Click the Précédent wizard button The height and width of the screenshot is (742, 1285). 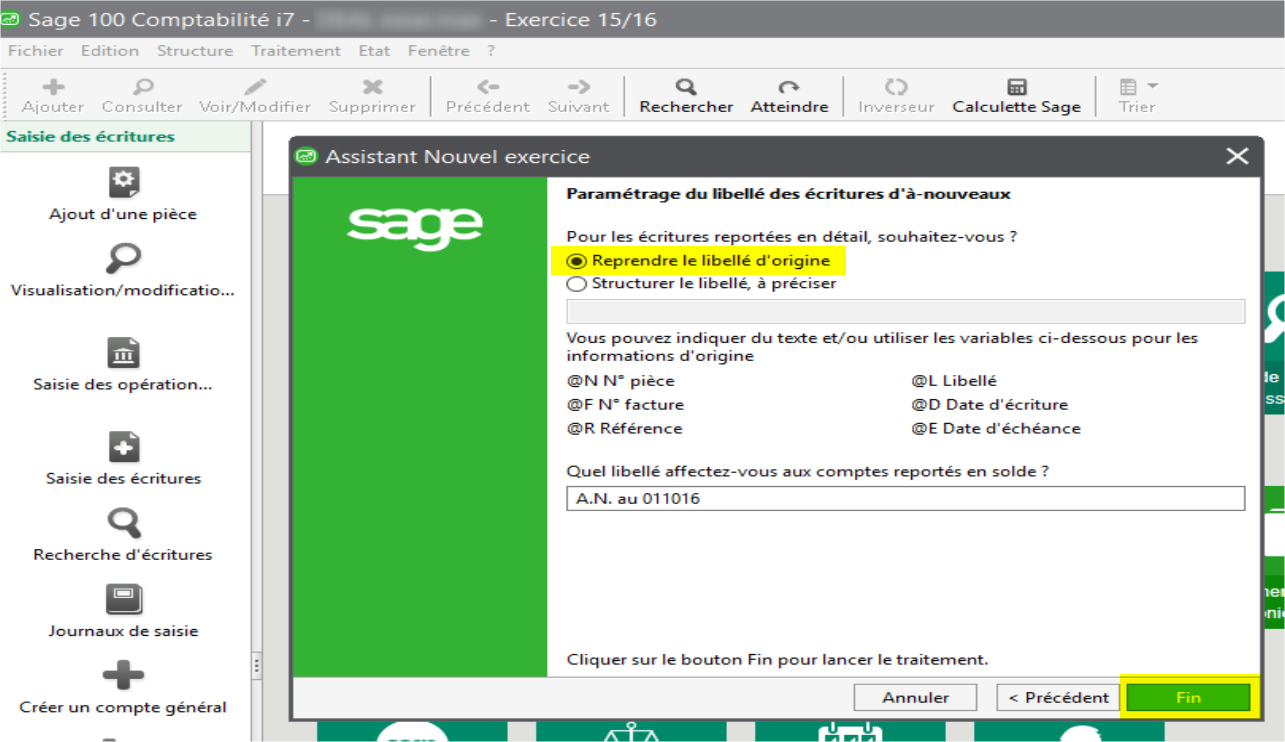[1058, 697]
